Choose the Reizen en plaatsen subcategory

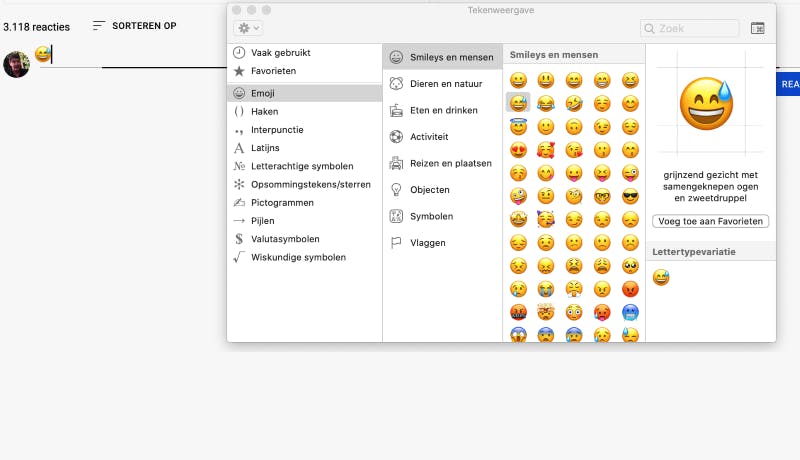tap(450, 163)
